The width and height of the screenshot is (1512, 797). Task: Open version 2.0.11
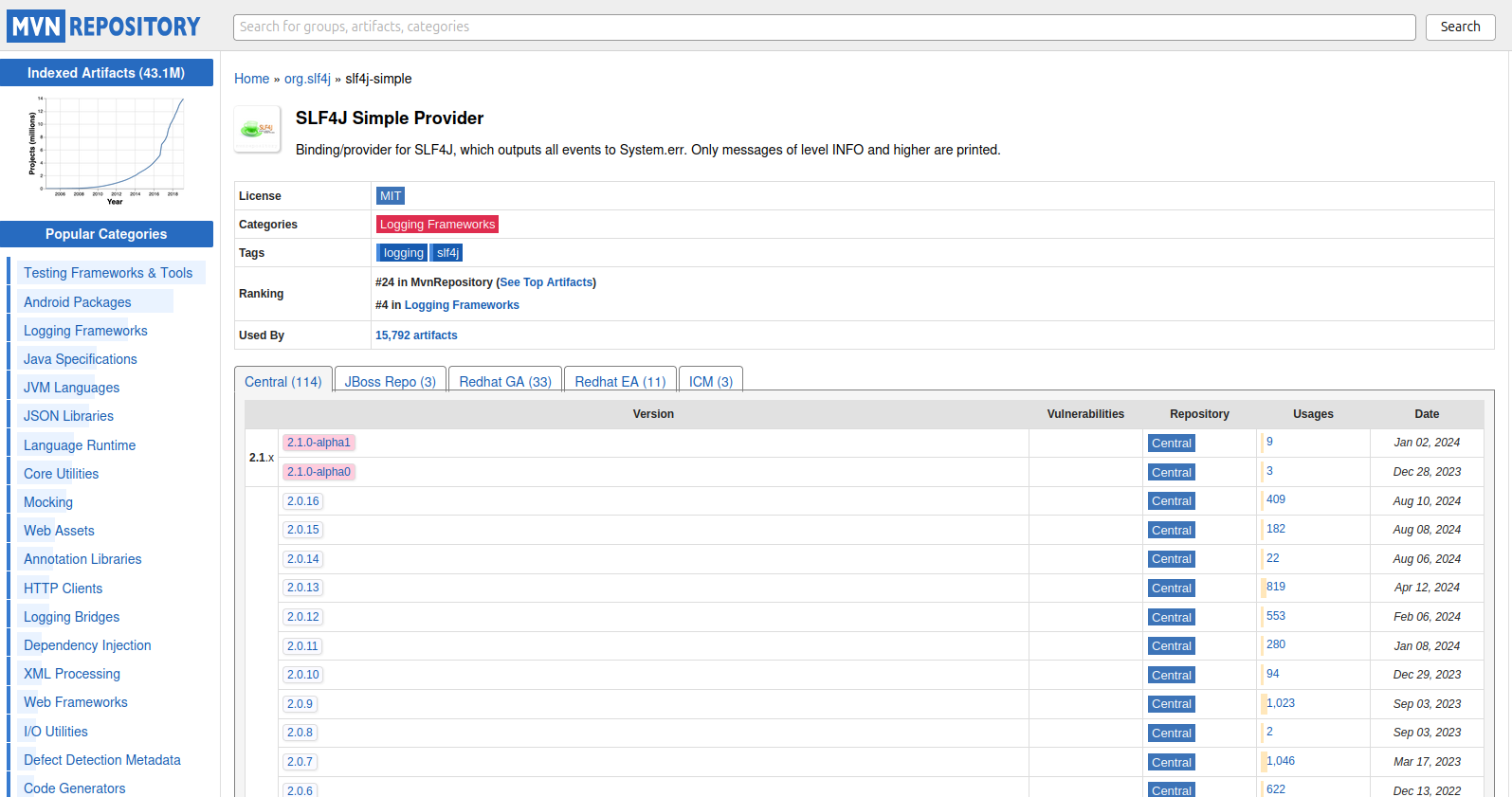[303, 646]
